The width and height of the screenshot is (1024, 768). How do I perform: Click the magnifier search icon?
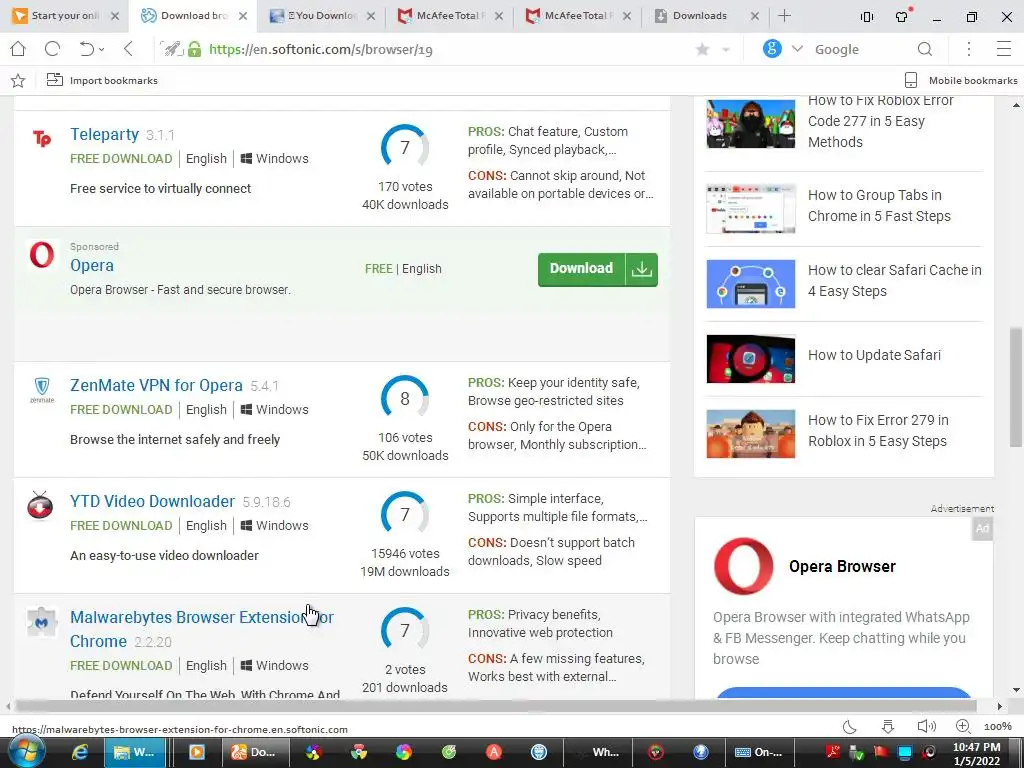(925, 49)
